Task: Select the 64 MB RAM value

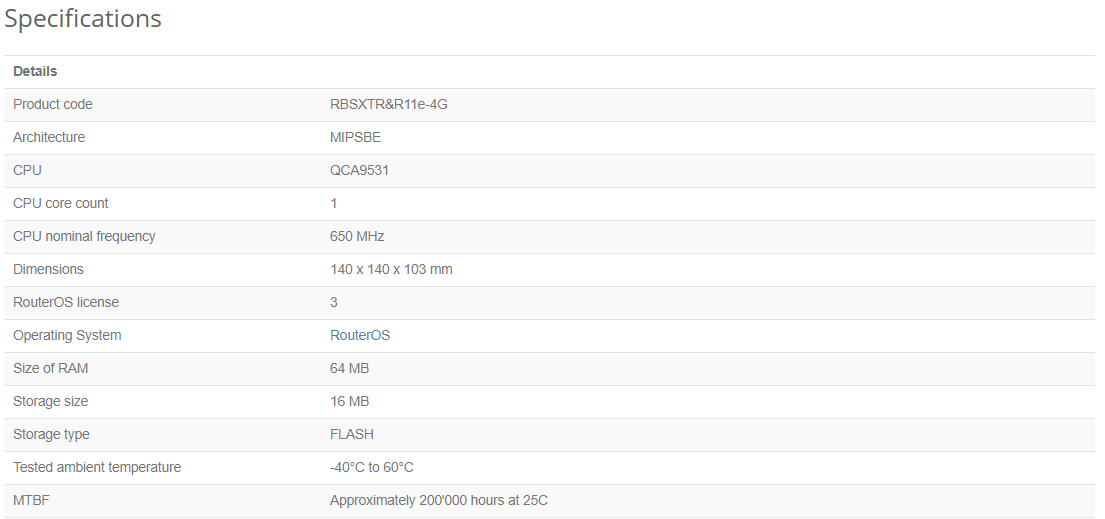Action: (x=350, y=369)
